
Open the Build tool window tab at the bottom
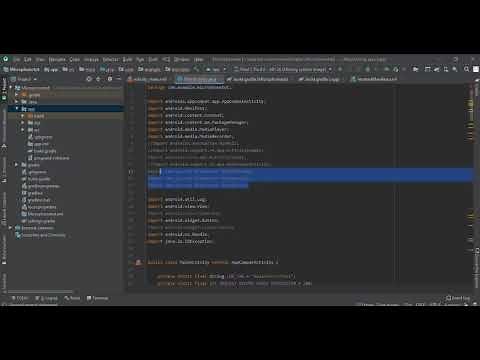pos(72,298)
